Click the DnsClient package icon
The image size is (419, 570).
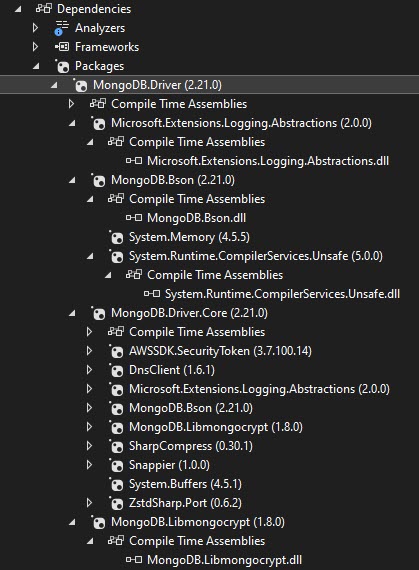point(116,370)
